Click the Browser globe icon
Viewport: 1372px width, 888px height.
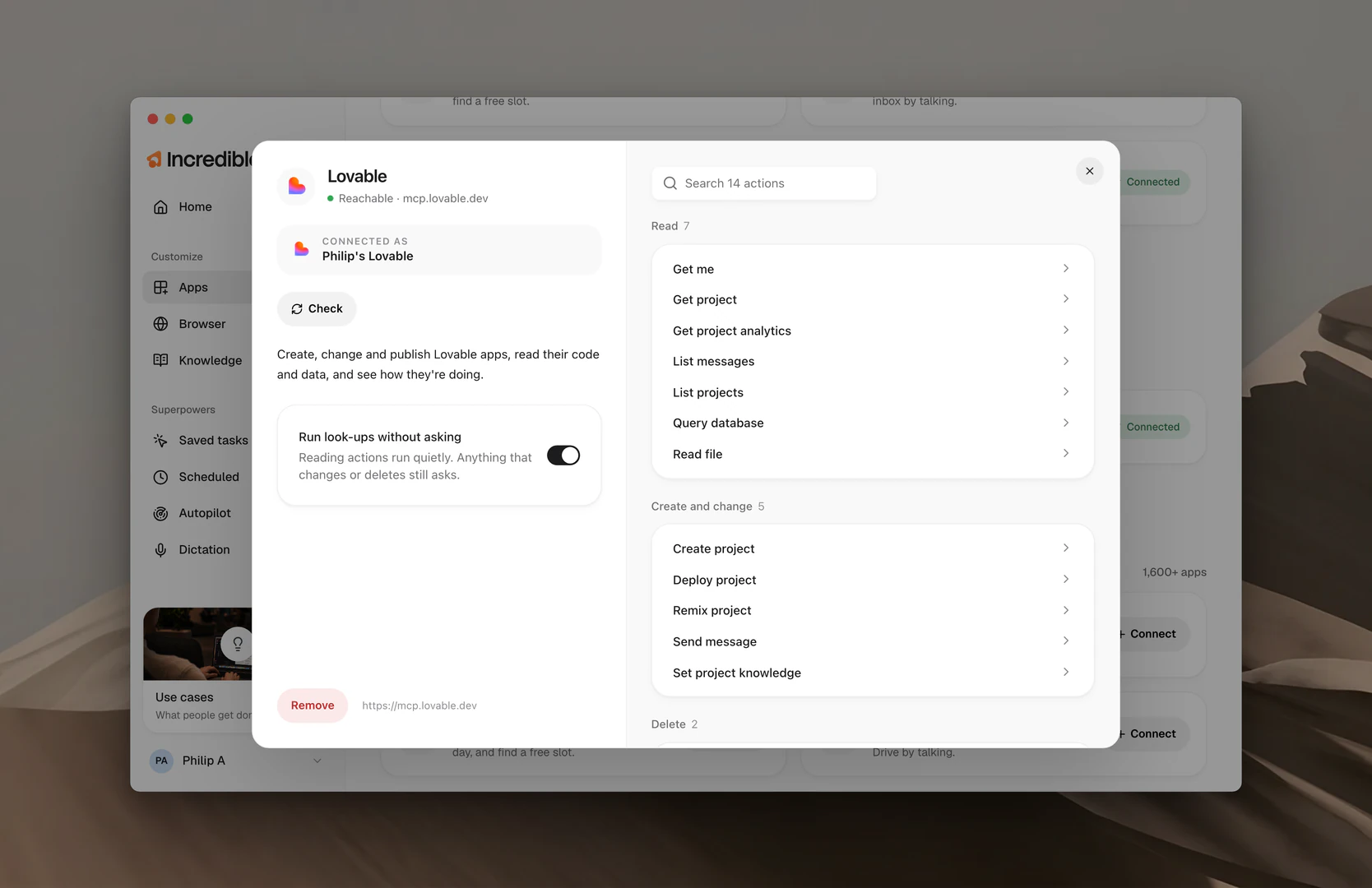pos(160,324)
